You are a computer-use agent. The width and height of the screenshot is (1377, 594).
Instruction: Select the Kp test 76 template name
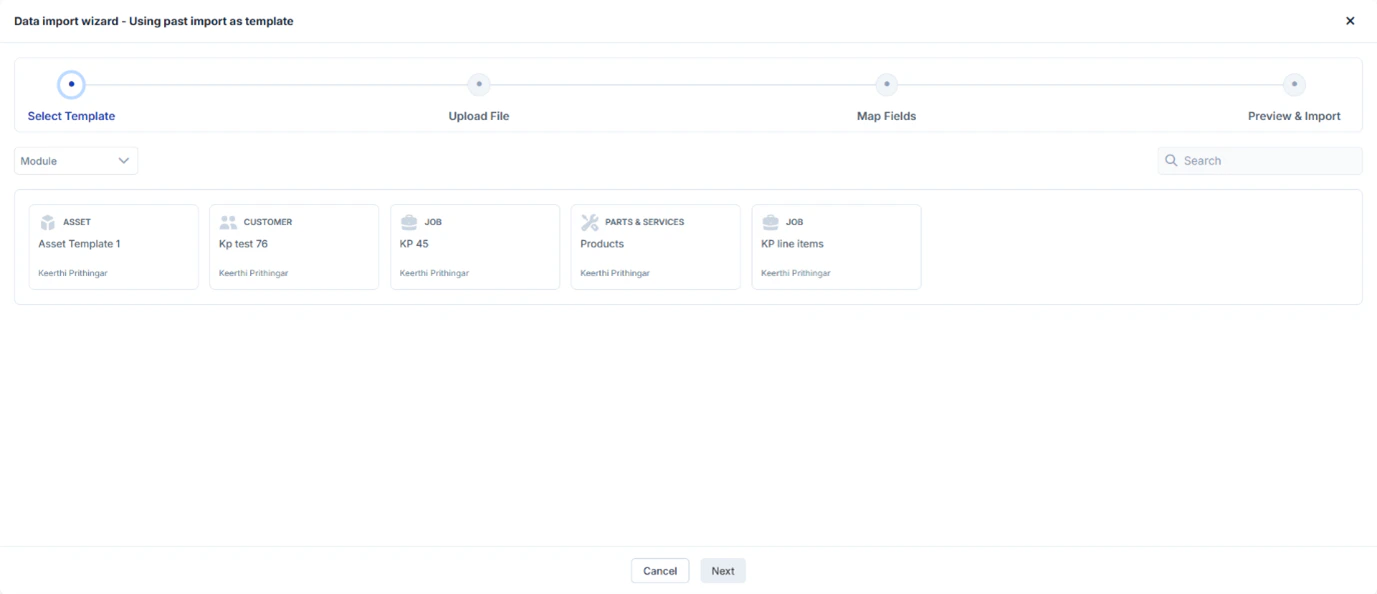pyautogui.click(x=243, y=244)
